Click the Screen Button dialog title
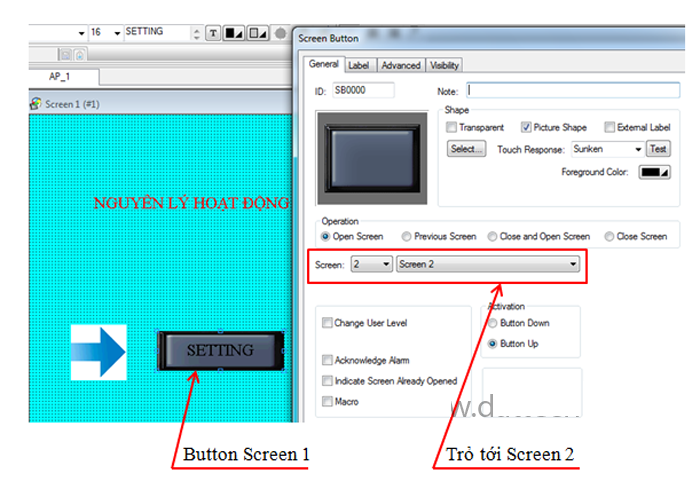This screenshot has width=700, height=497. pos(328,39)
